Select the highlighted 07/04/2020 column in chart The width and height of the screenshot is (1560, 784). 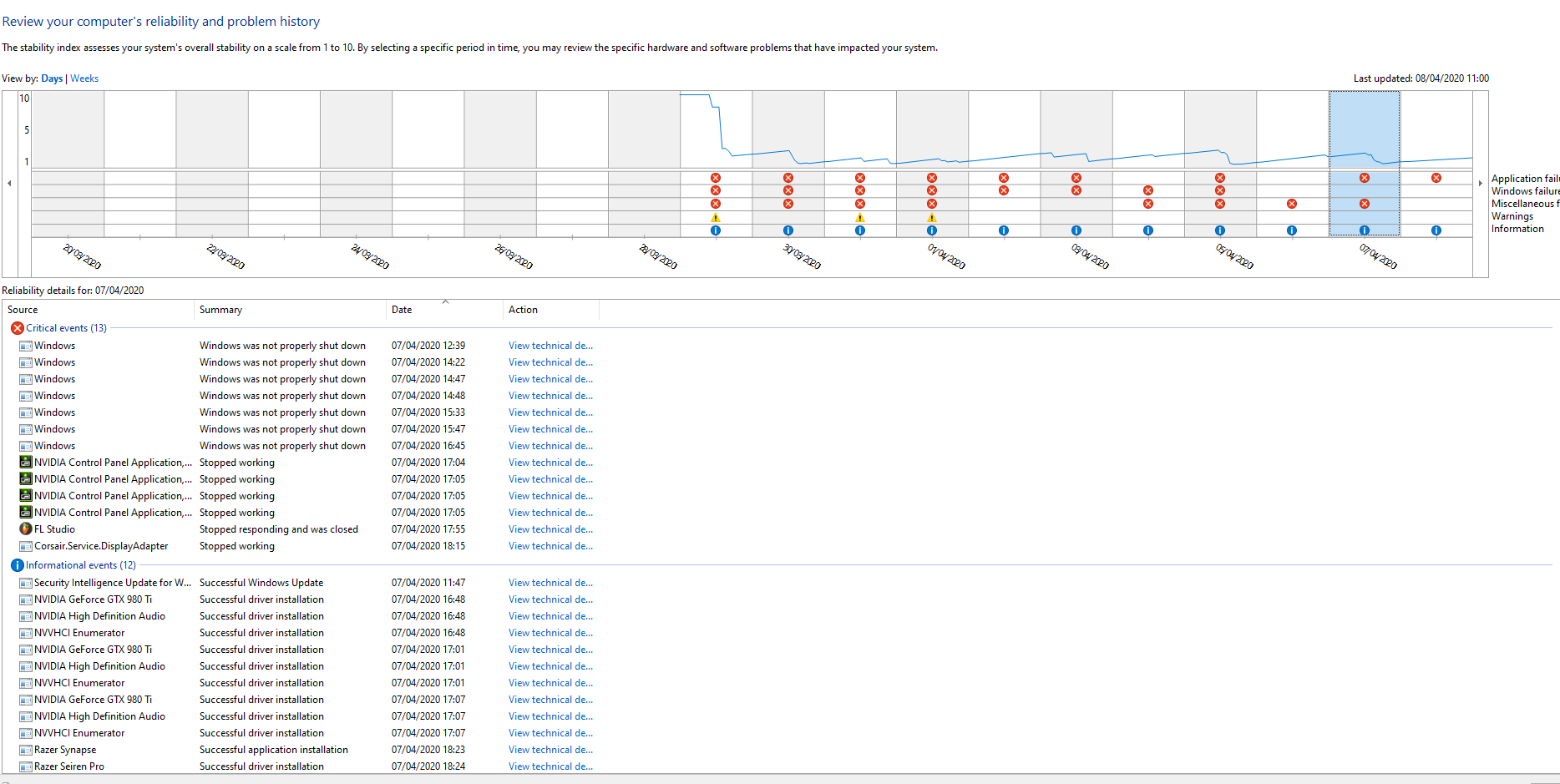point(1364,134)
